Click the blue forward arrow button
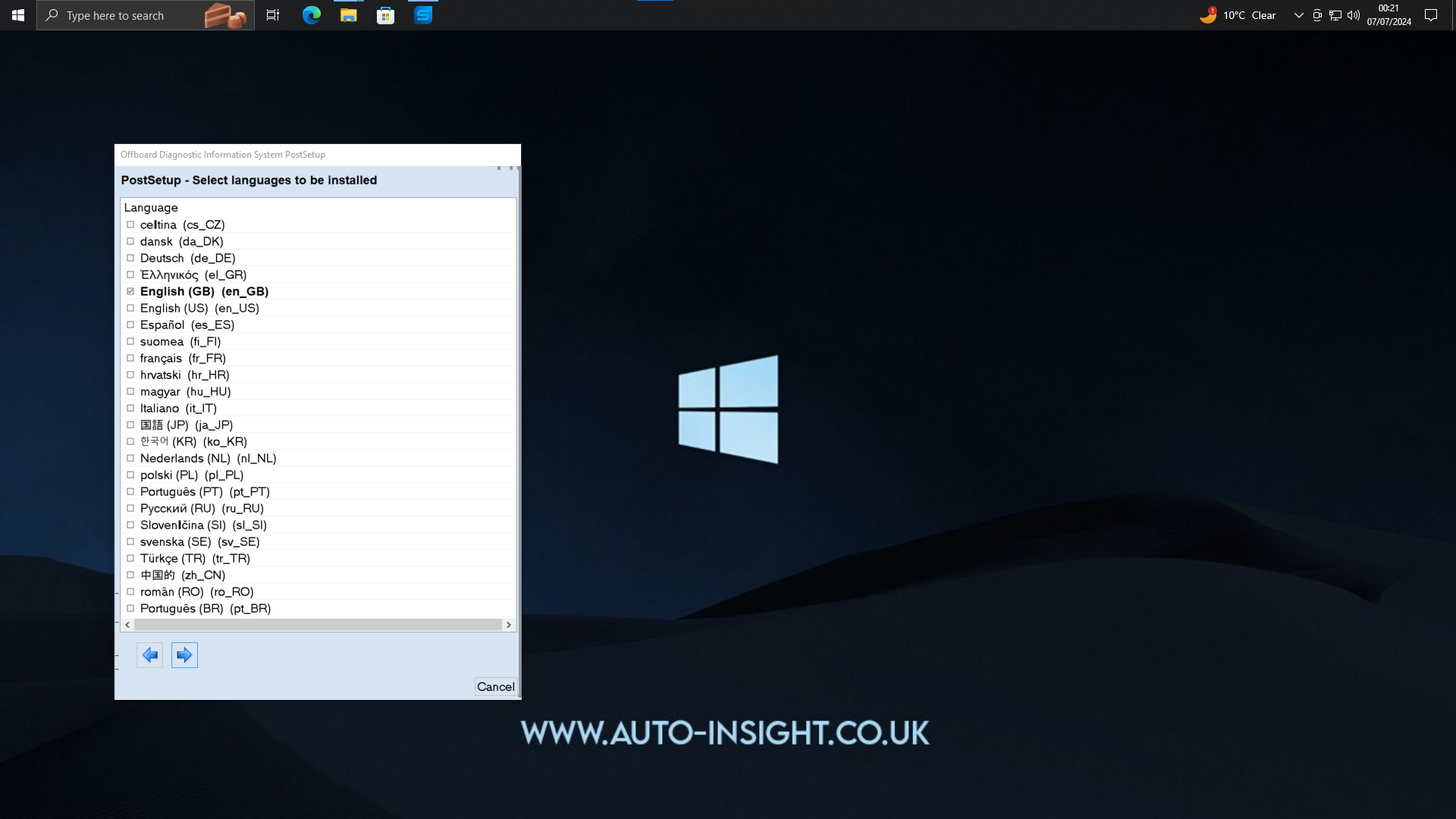 click(184, 655)
